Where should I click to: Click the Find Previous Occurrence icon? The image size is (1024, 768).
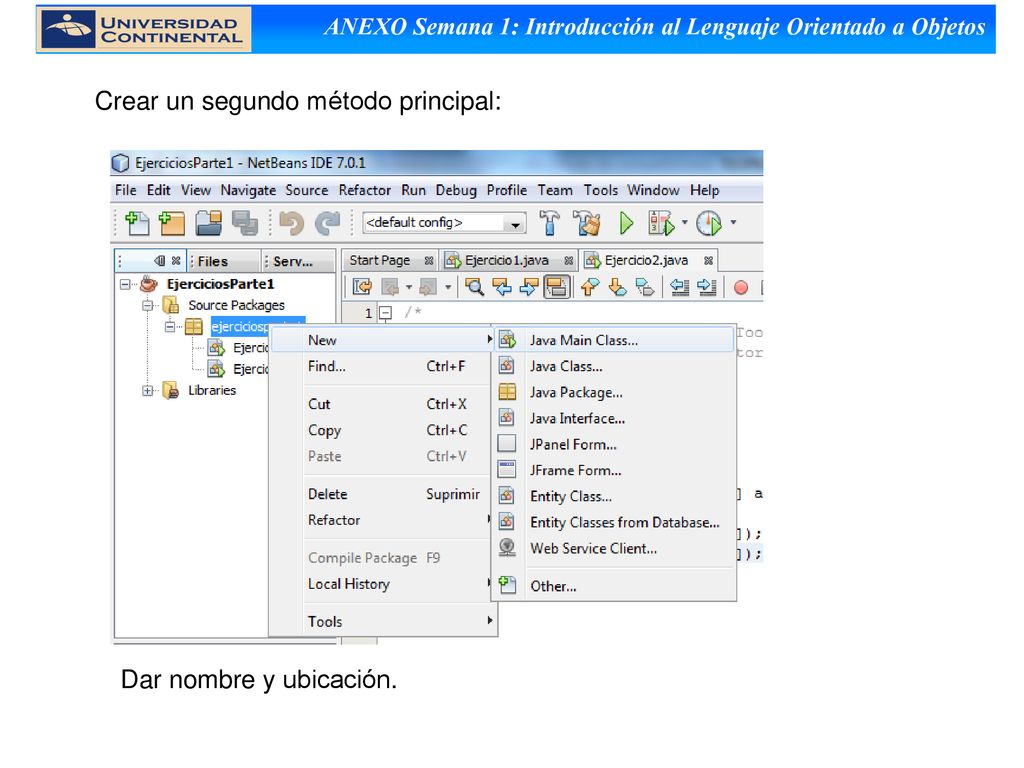pos(502,287)
